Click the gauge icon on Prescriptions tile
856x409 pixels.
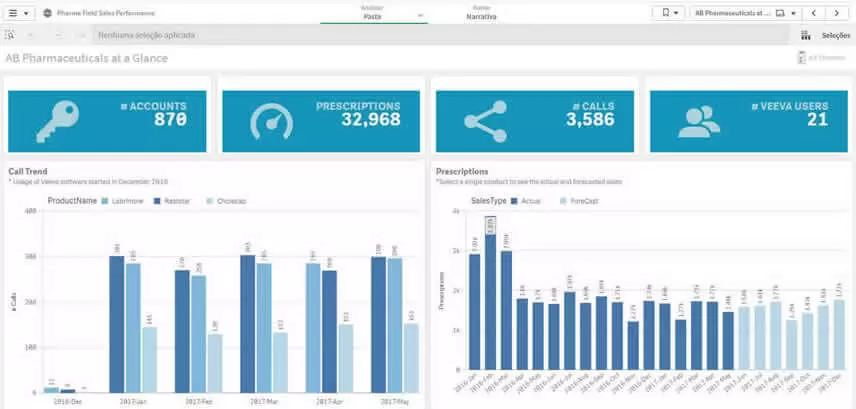pos(270,120)
